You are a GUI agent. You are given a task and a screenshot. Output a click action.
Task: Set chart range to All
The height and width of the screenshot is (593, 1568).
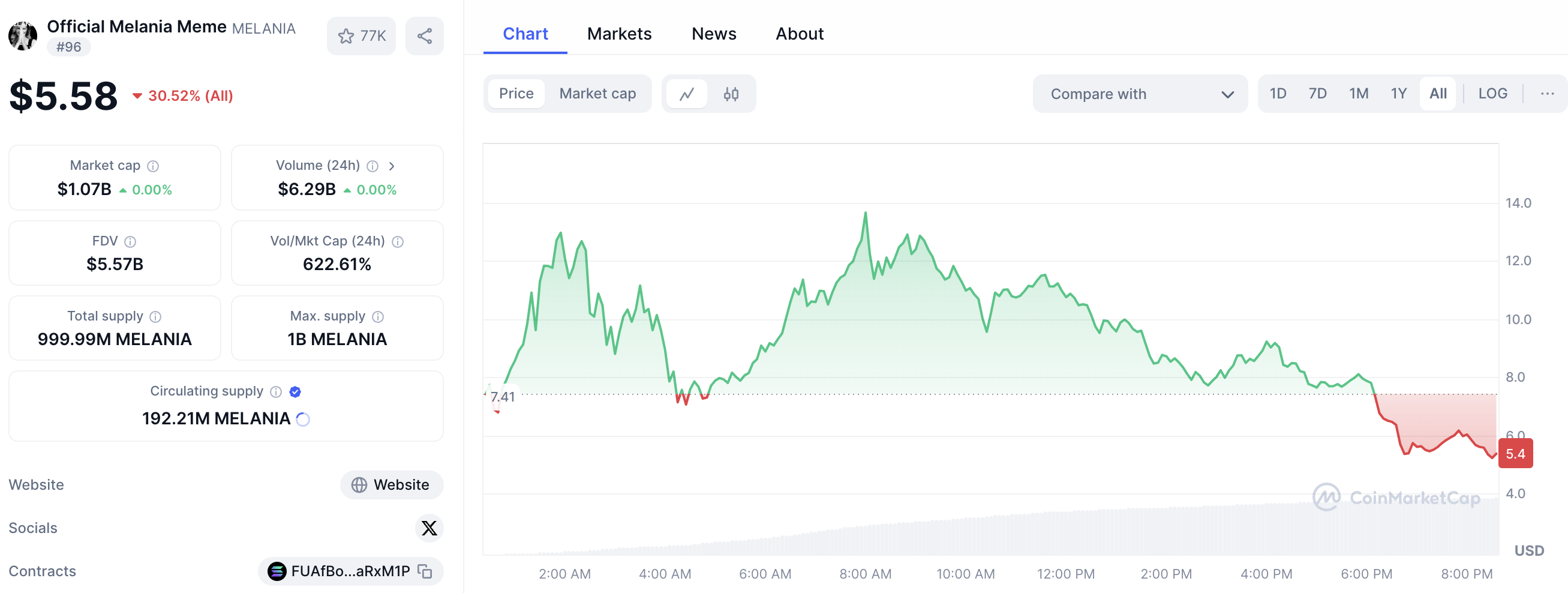(x=1438, y=94)
